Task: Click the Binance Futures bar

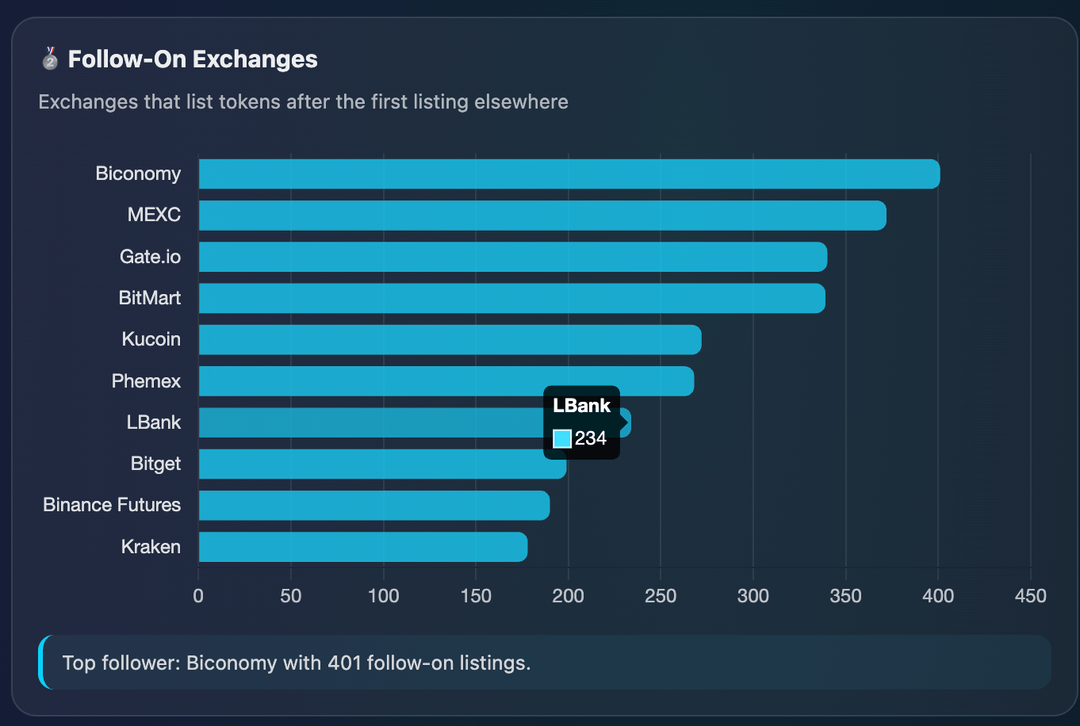Action: pyautogui.click(x=373, y=505)
